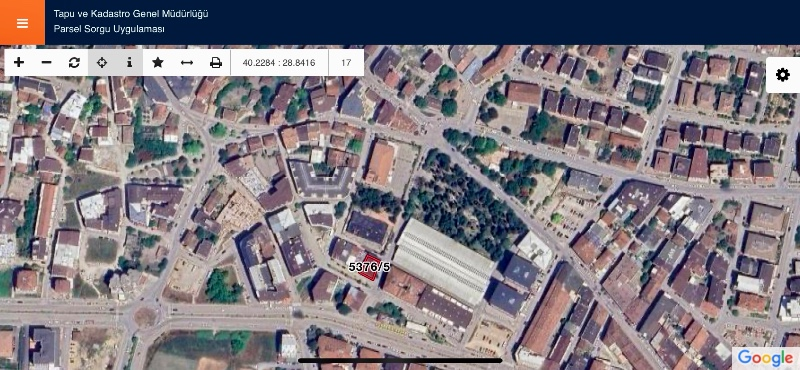
Task: Activate the crosshair locate tool
Action: click(x=102, y=63)
